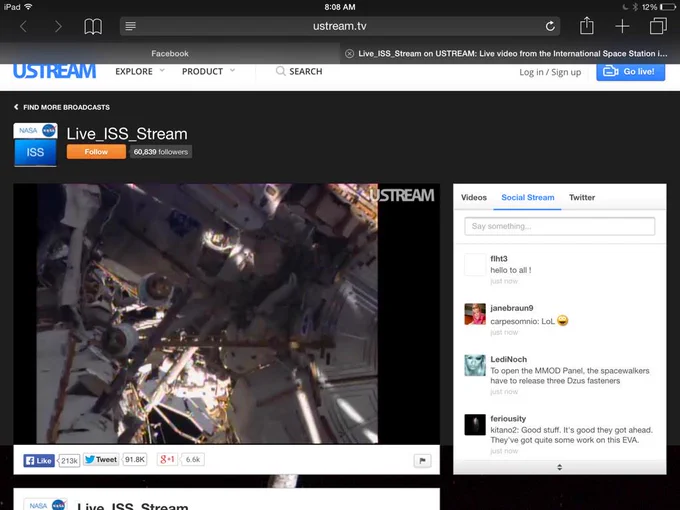Tap the ustream.tv address bar
The height and width of the screenshot is (510, 680).
[x=340, y=26]
